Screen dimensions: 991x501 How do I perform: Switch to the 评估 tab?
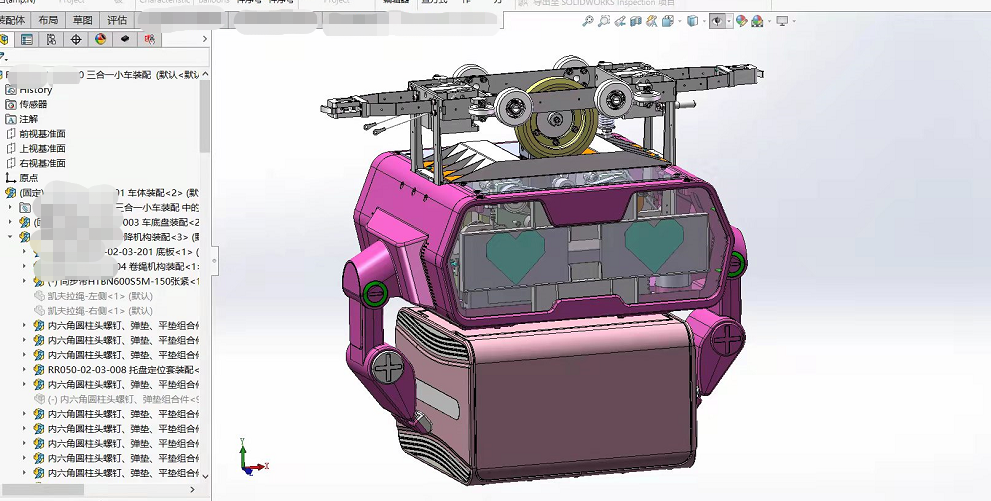click(117, 20)
